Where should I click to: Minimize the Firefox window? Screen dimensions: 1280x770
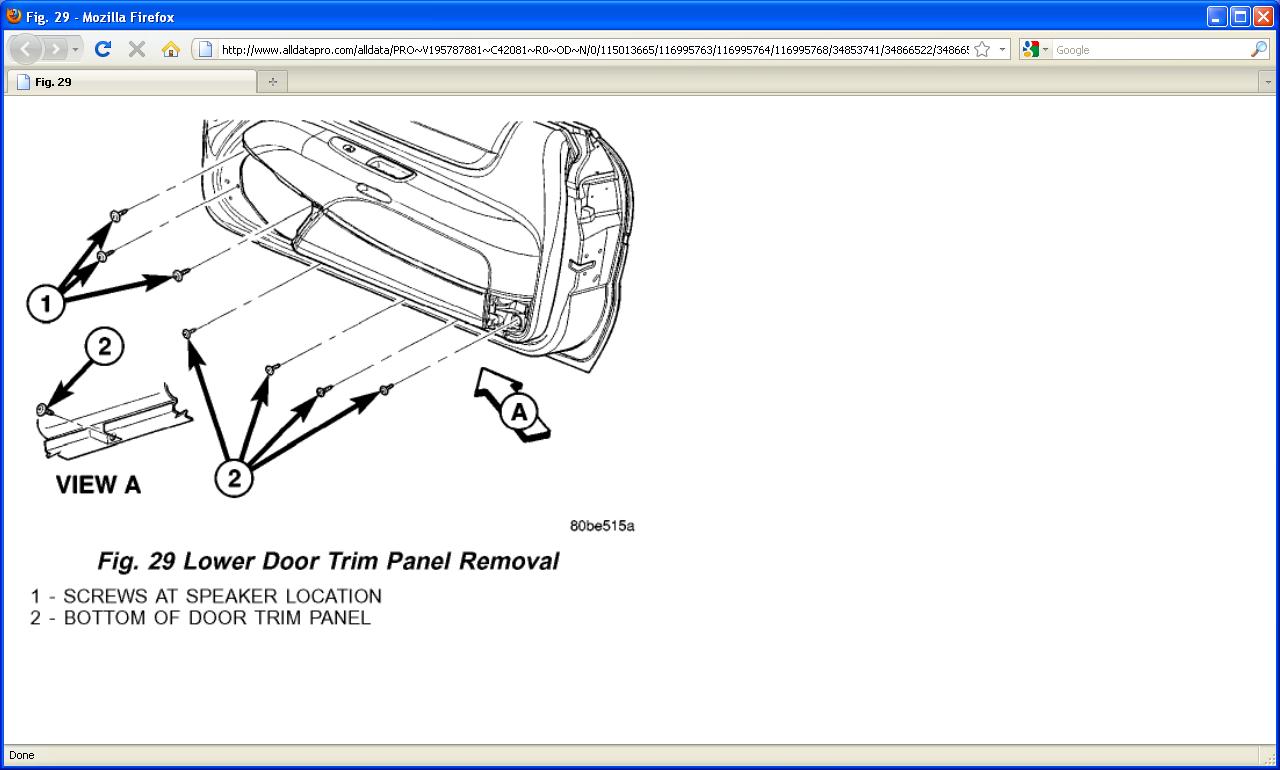click(1217, 16)
